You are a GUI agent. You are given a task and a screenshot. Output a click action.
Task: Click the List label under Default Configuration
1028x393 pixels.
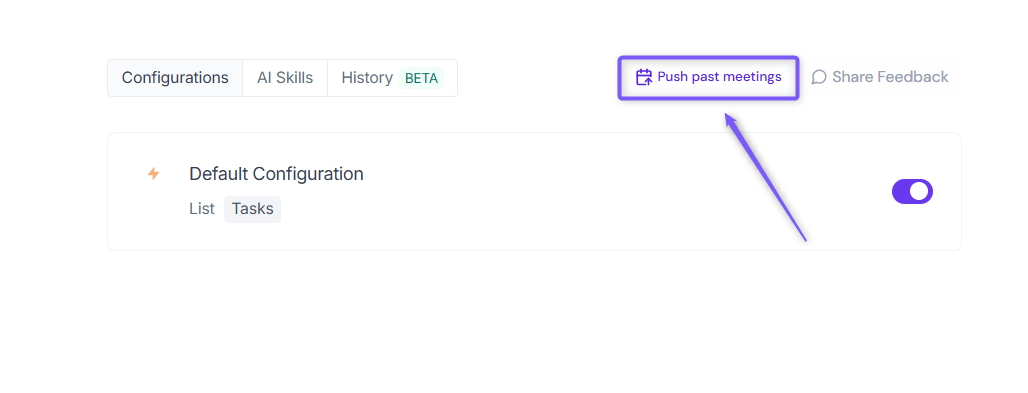[x=202, y=209]
